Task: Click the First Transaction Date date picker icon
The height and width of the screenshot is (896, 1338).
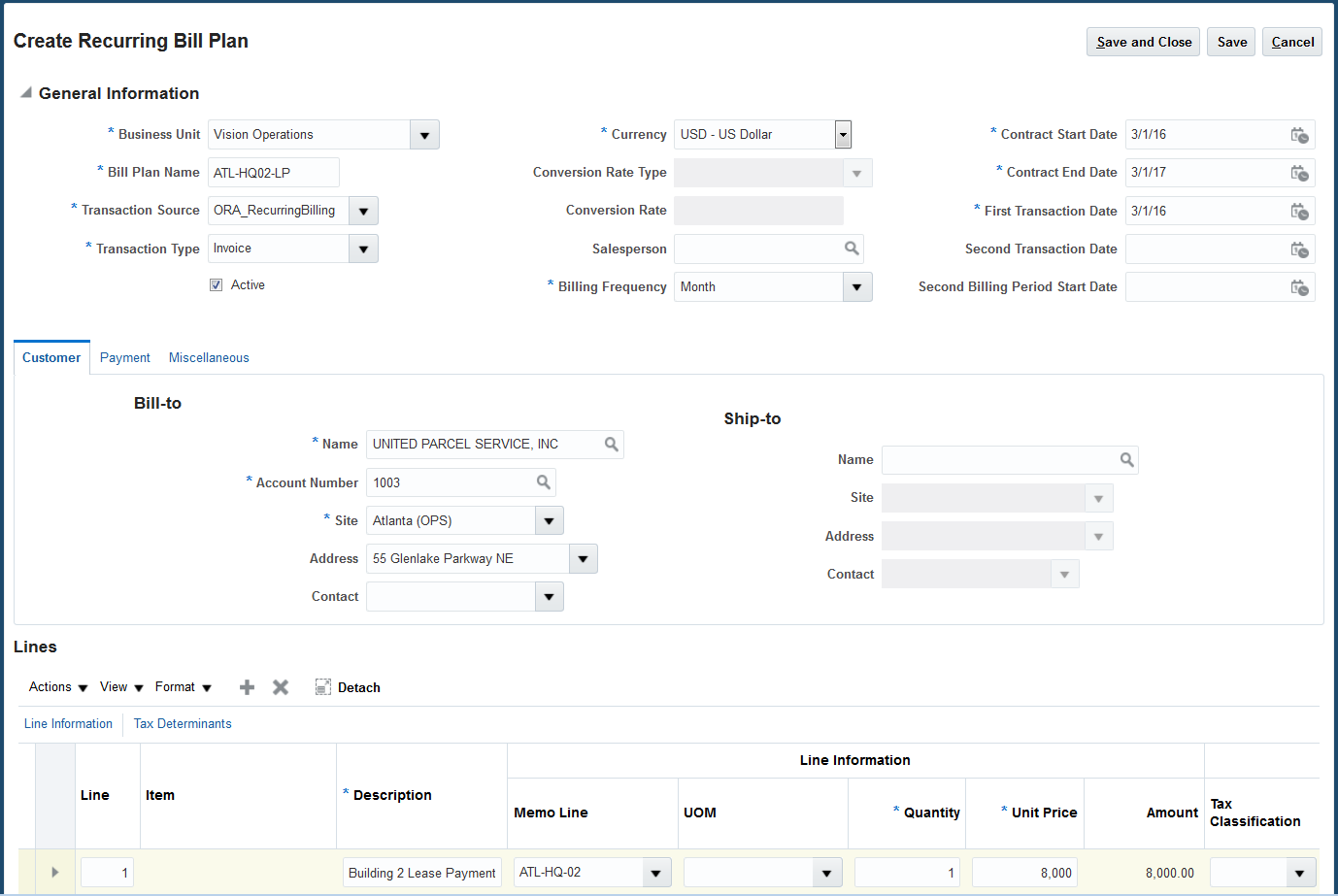Action: point(1301,211)
